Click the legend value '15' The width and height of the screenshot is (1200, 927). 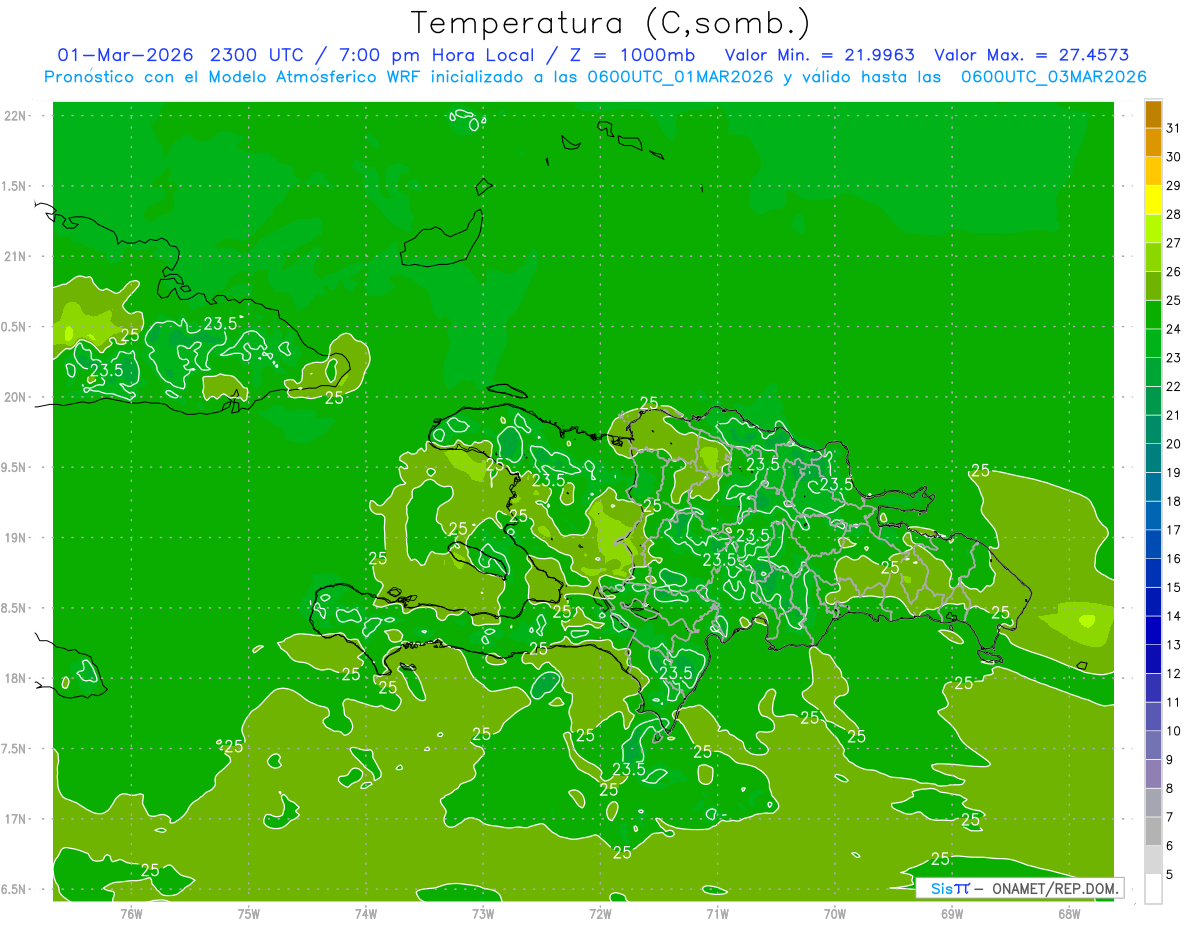(x=1174, y=587)
